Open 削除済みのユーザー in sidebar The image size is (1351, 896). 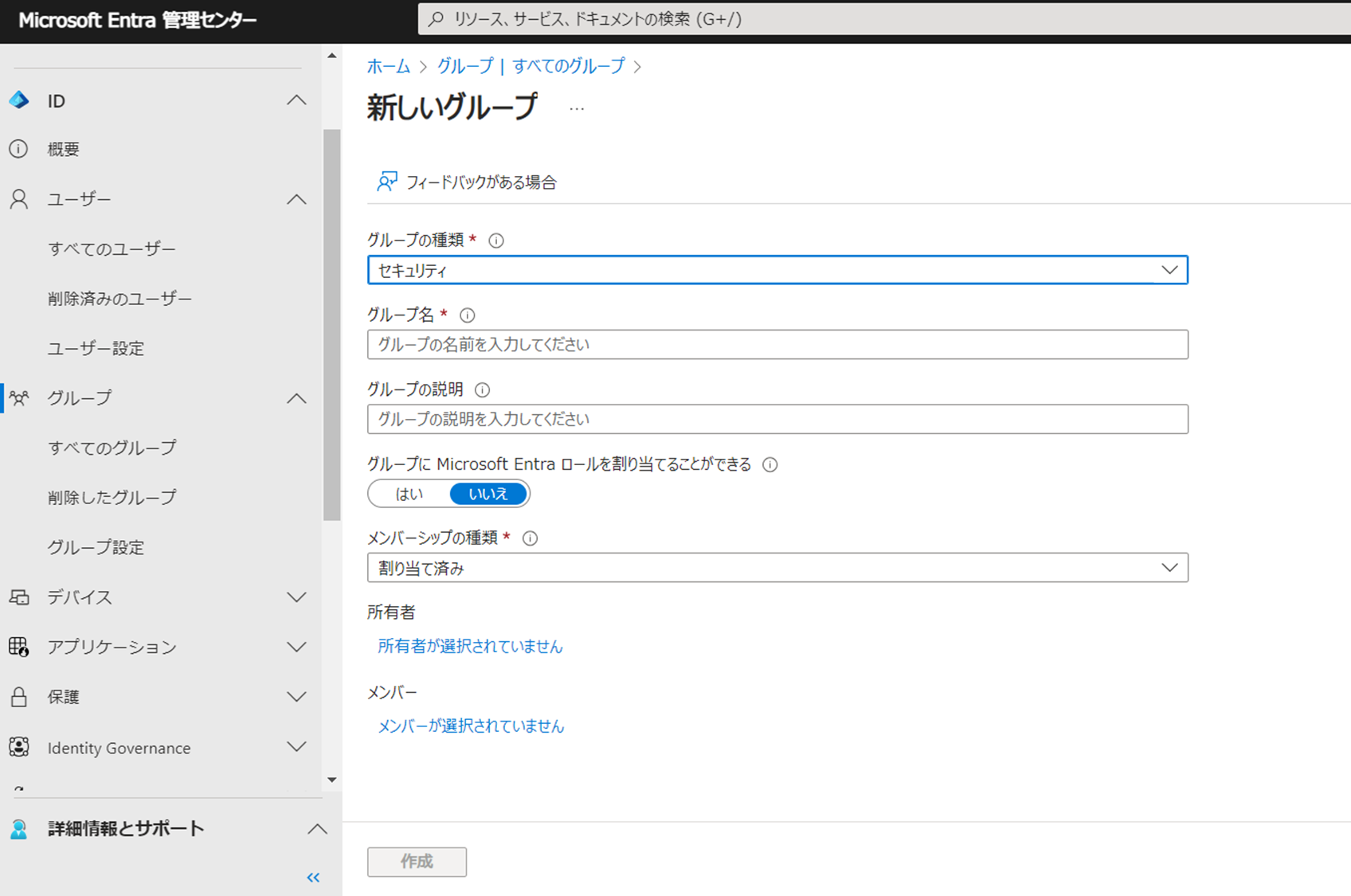pos(119,299)
